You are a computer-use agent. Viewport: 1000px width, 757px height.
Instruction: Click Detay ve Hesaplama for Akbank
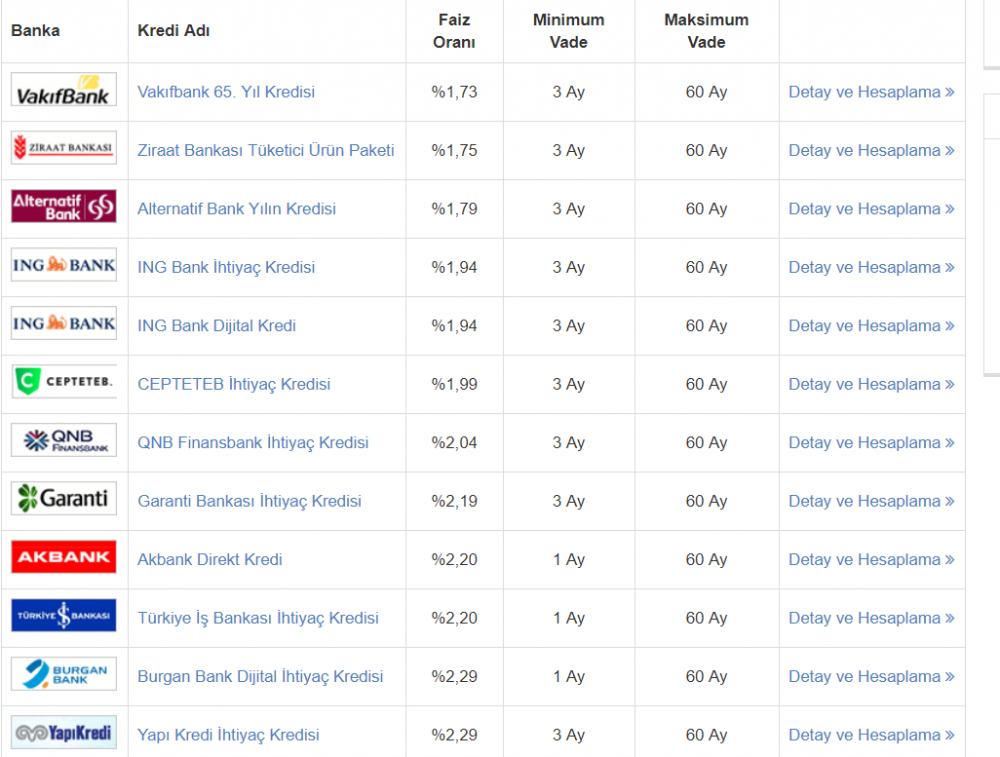click(871, 560)
